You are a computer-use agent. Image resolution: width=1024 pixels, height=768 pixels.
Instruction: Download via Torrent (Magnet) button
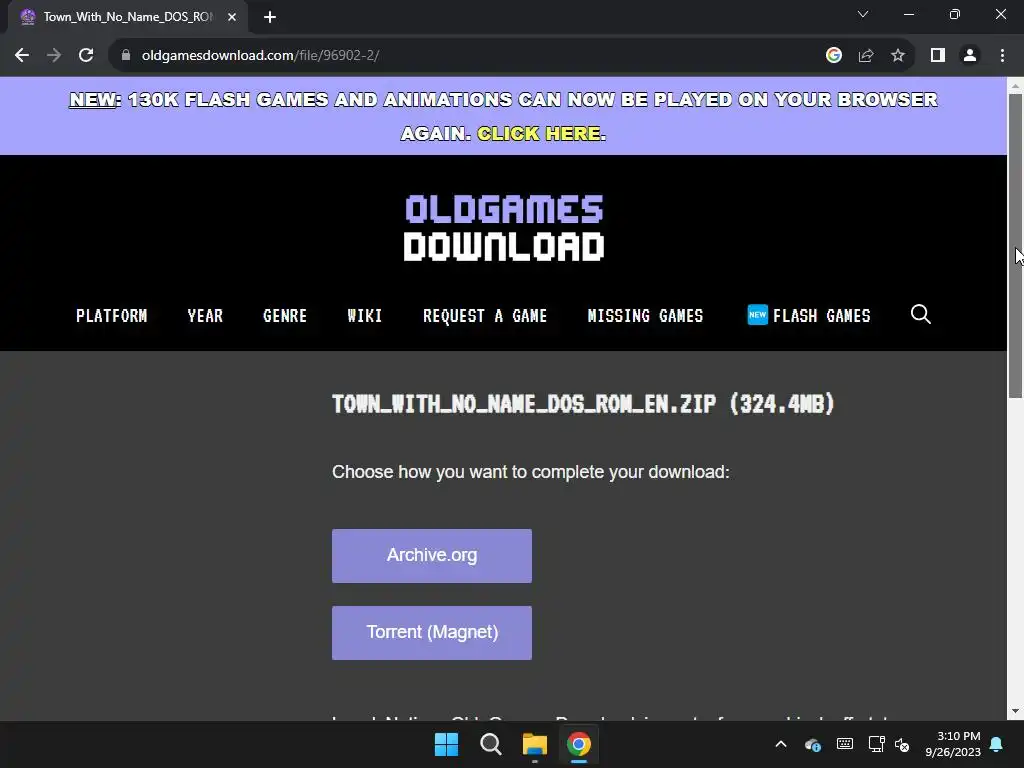(x=432, y=633)
